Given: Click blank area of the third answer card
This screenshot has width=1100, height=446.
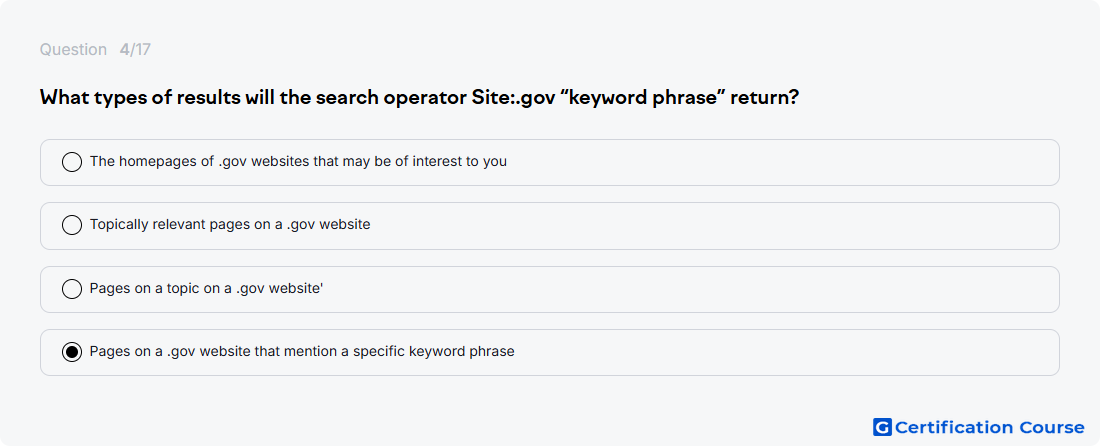Looking at the screenshot, I should coord(702,289).
